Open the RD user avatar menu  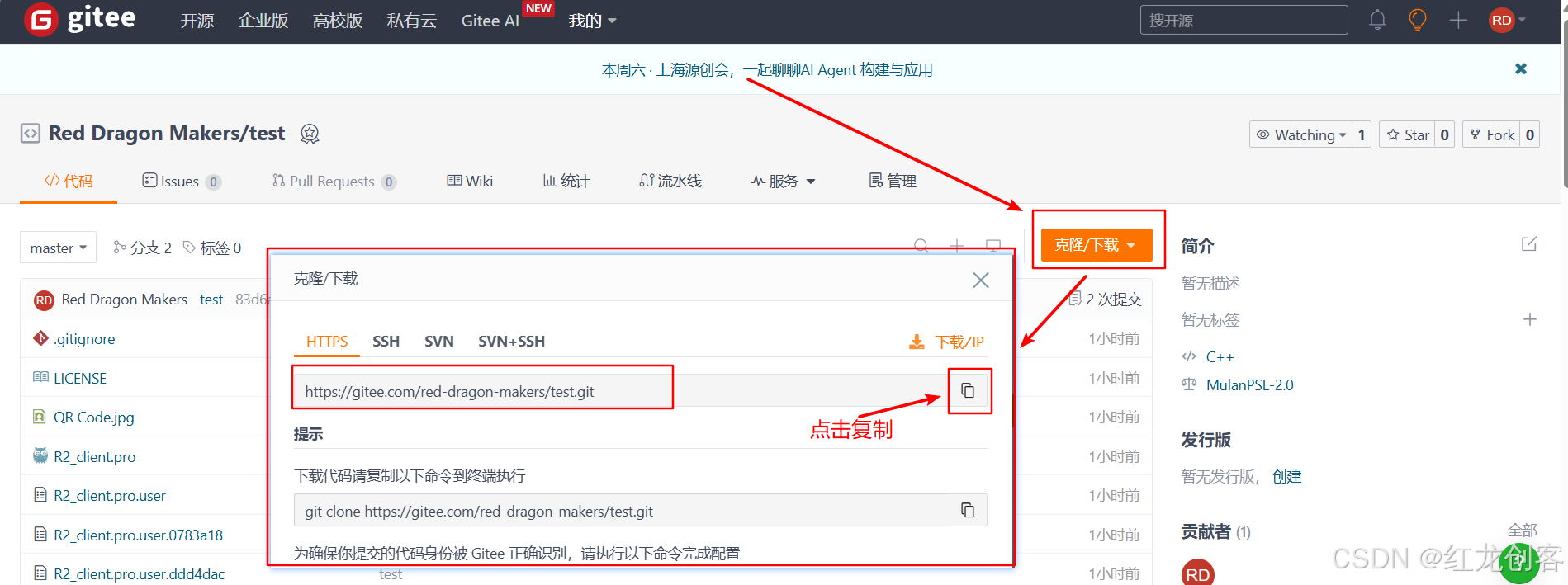pos(1507,20)
